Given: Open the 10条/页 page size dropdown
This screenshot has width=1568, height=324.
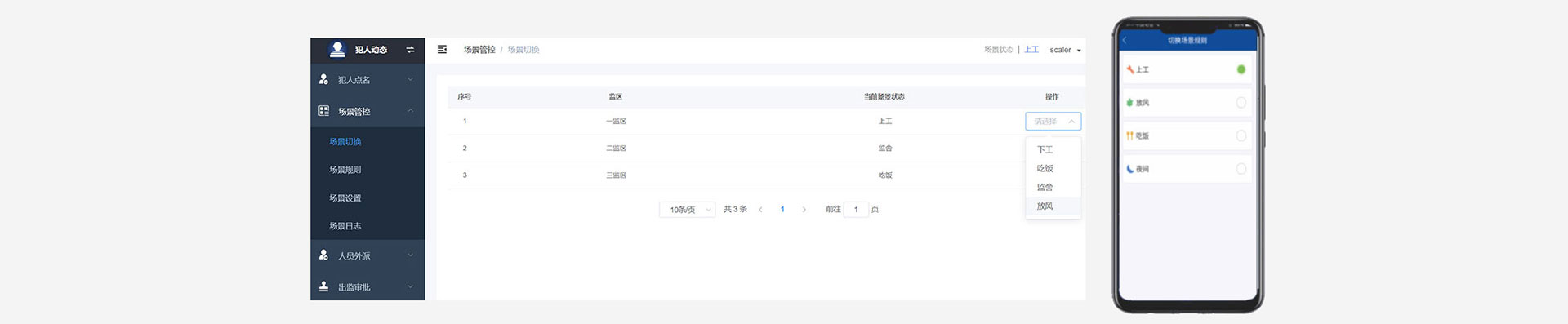Looking at the screenshot, I should (687, 210).
